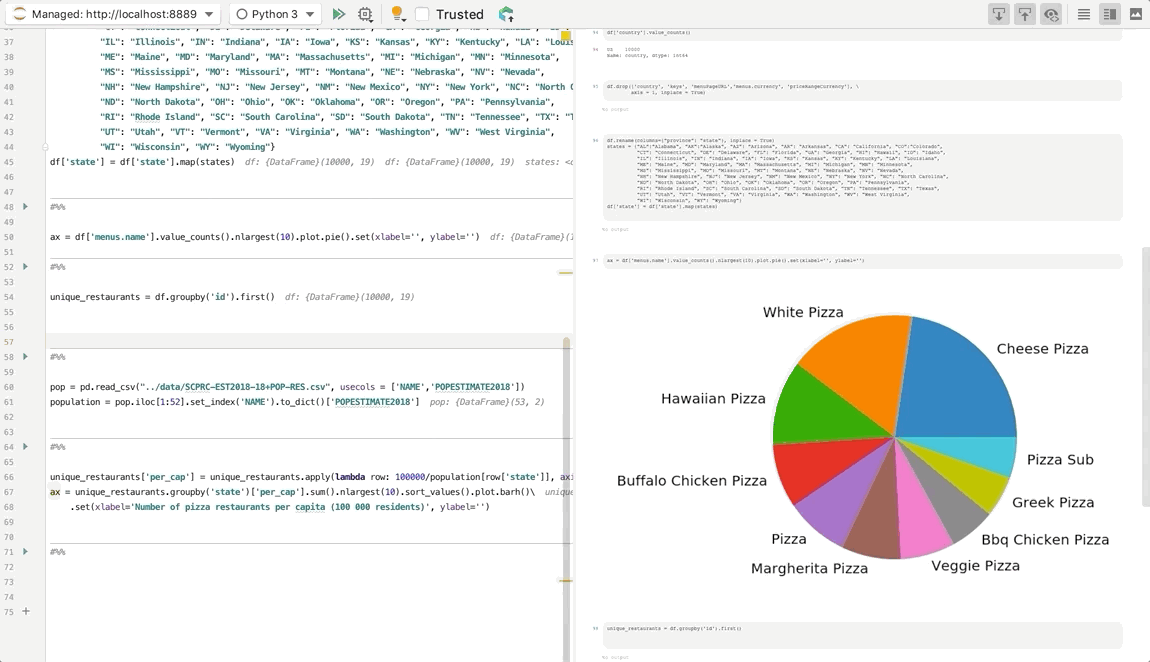Click the 'Pizza Sub' chart label

pyautogui.click(x=1060, y=460)
